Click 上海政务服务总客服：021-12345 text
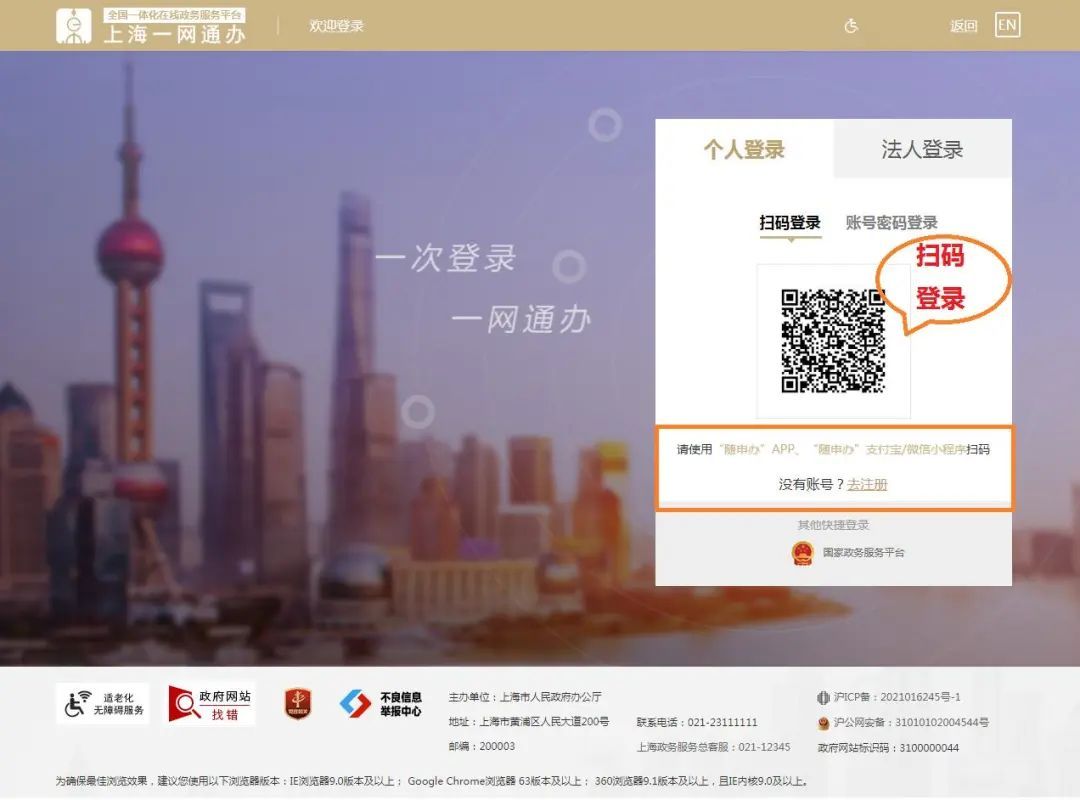 713,747
